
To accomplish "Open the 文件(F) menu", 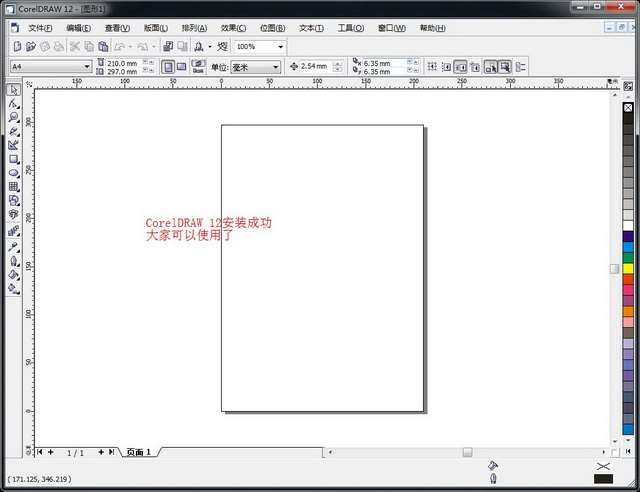I will pyautogui.click(x=41, y=28).
